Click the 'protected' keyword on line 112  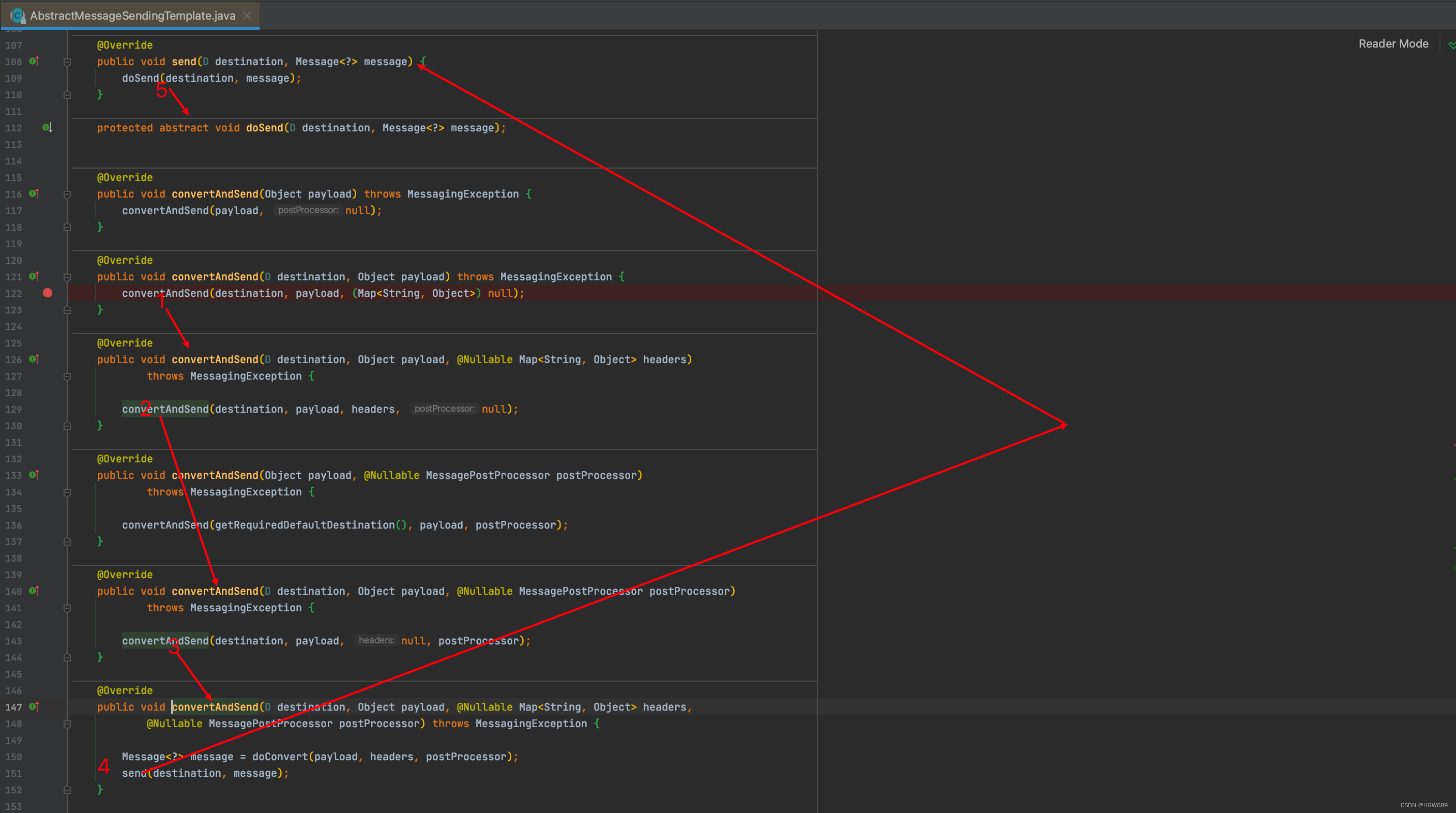(125, 128)
